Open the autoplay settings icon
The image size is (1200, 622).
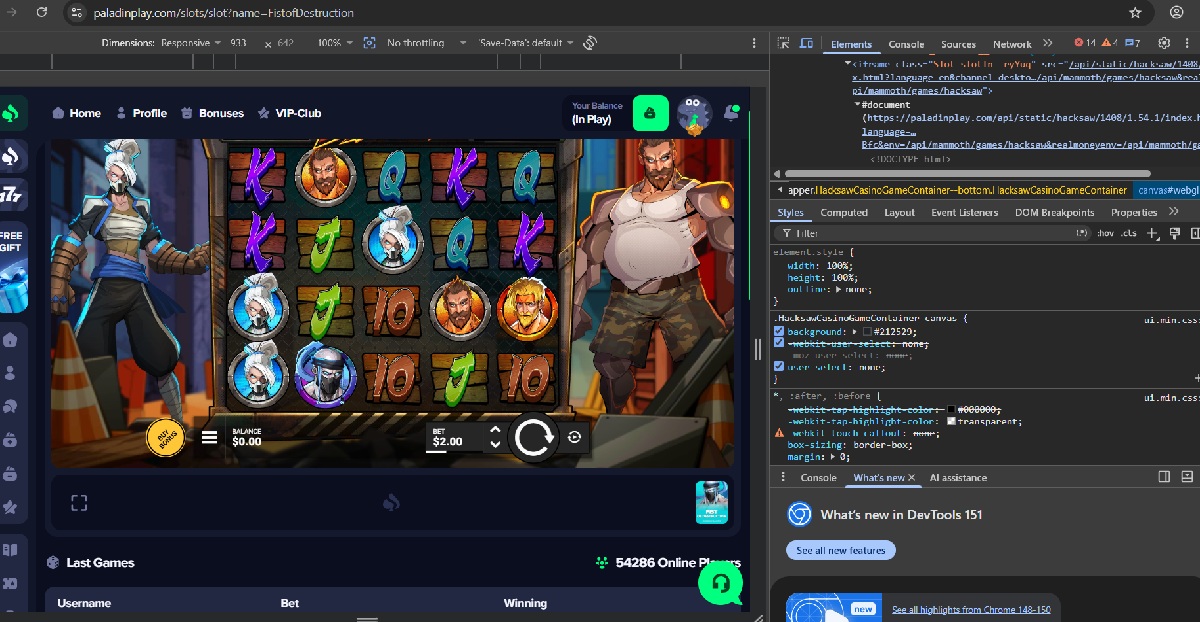574,437
